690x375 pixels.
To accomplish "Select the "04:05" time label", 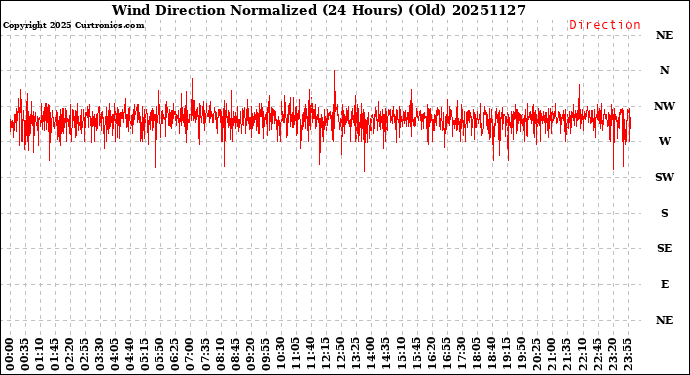I will coord(115,355).
